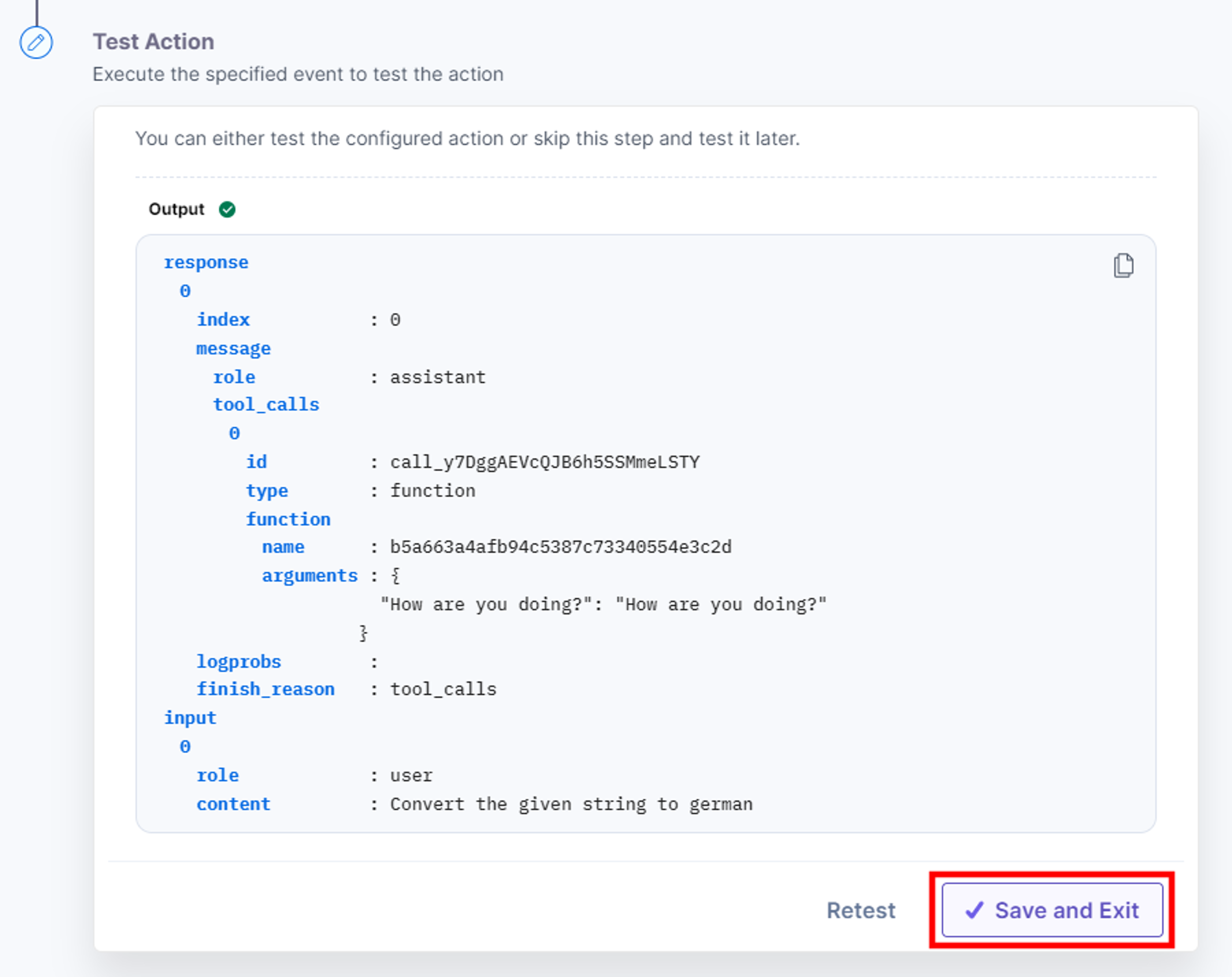Select the "response" key in output

[206, 262]
